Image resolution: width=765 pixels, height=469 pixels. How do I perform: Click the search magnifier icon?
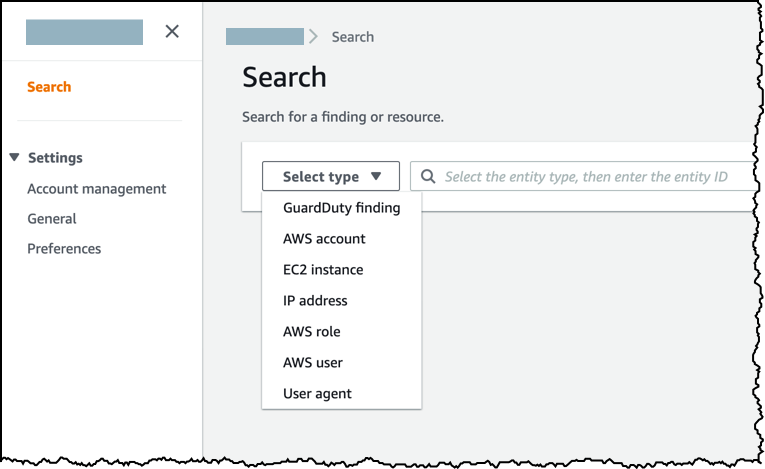428,176
